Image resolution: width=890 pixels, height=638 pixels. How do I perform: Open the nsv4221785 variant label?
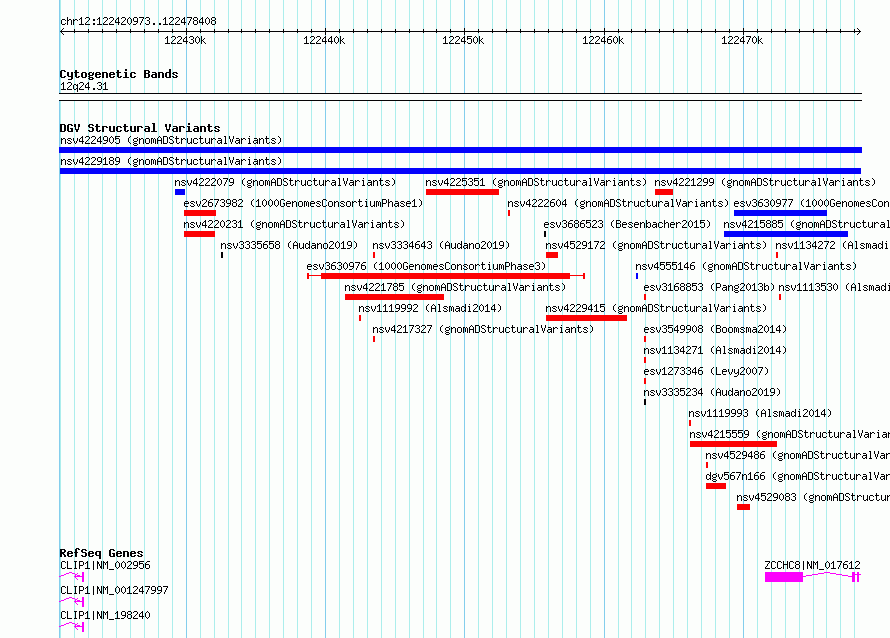[455, 287]
